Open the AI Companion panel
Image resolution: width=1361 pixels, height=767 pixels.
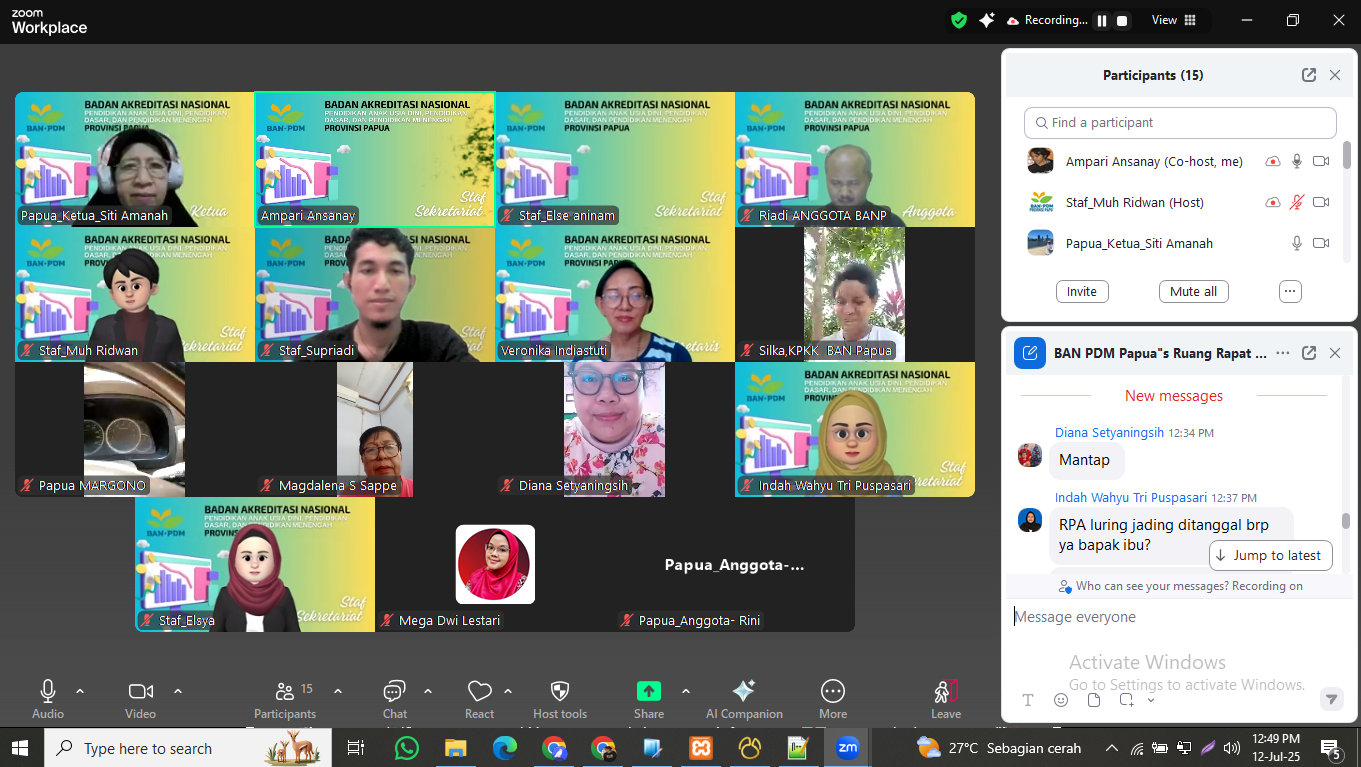744,692
